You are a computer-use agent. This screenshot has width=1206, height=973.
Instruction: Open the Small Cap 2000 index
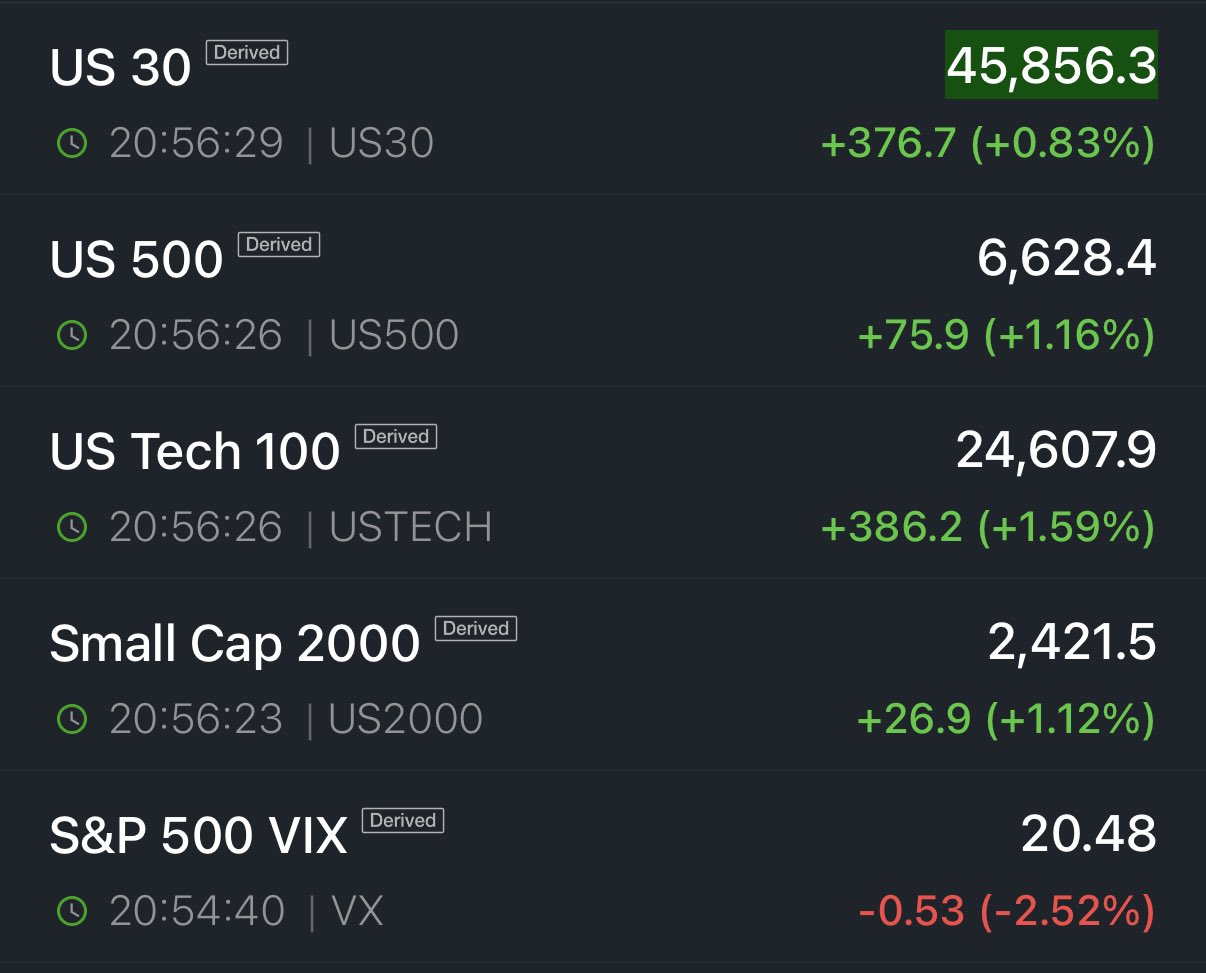(235, 644)
